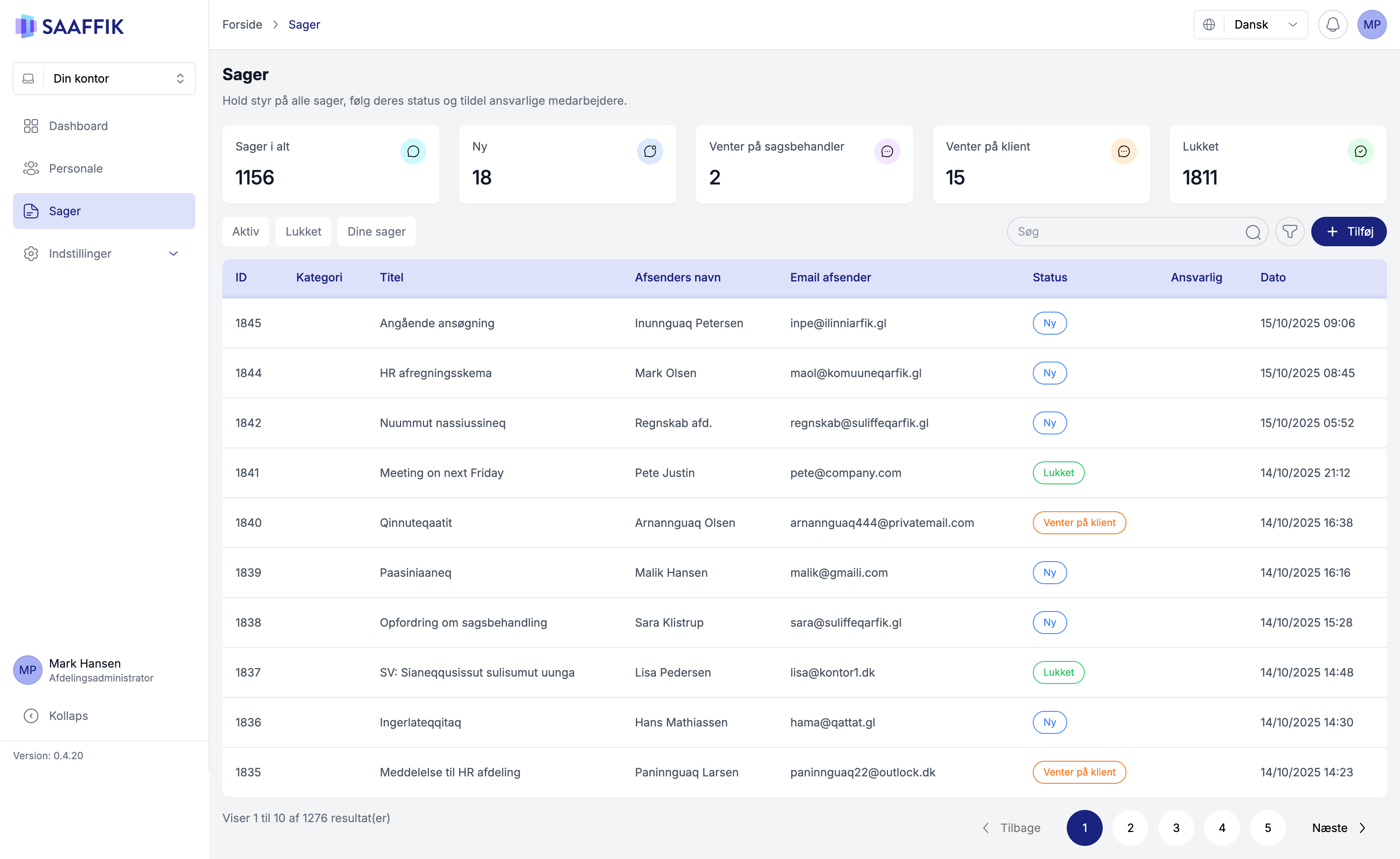The width and height of the screenshot is (1400, 859).
Task: Click the notification bell icon
Action: [x=1332, y=25]
